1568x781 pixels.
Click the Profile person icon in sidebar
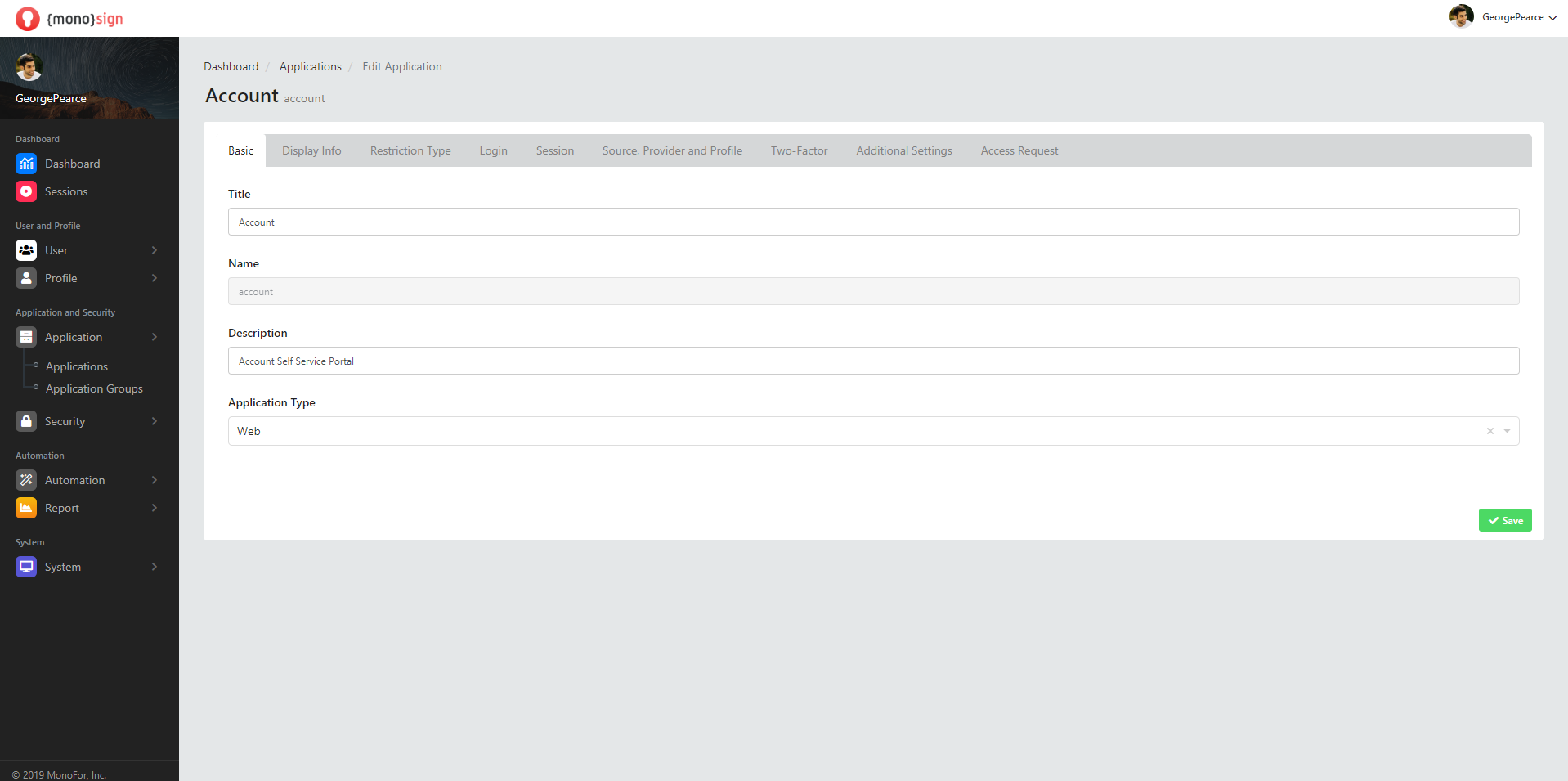pos(26,278)
